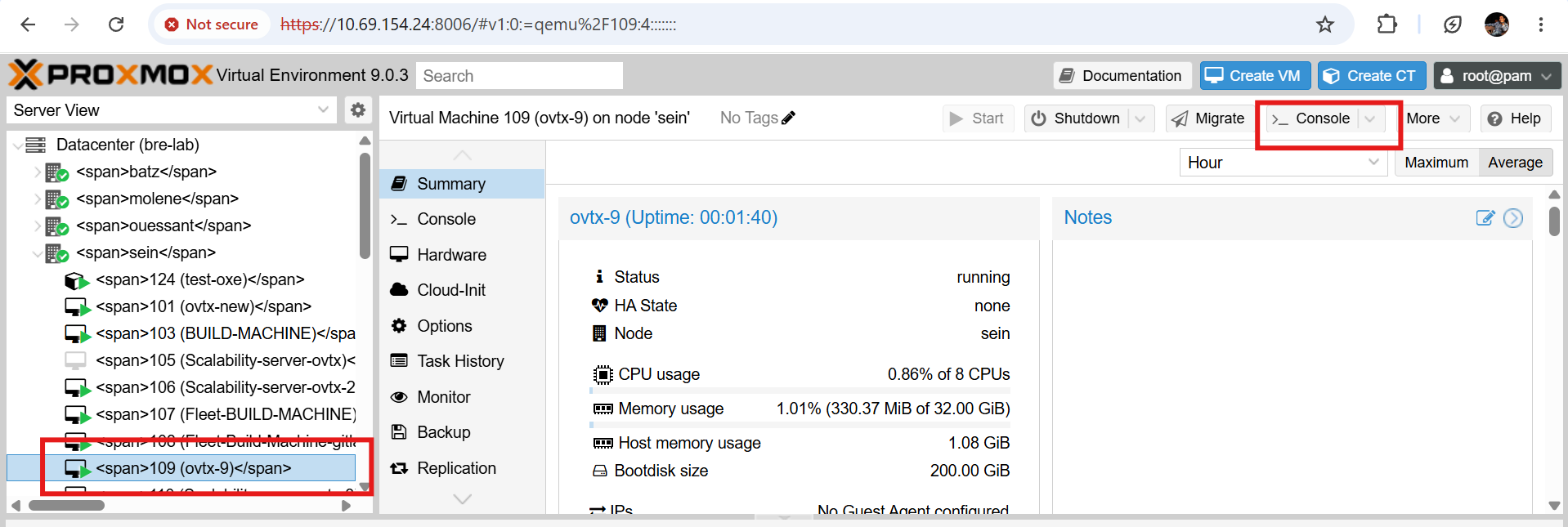
Task: Open the Shutdown dropdown arrow
Action: click(x=1141, y=118)
